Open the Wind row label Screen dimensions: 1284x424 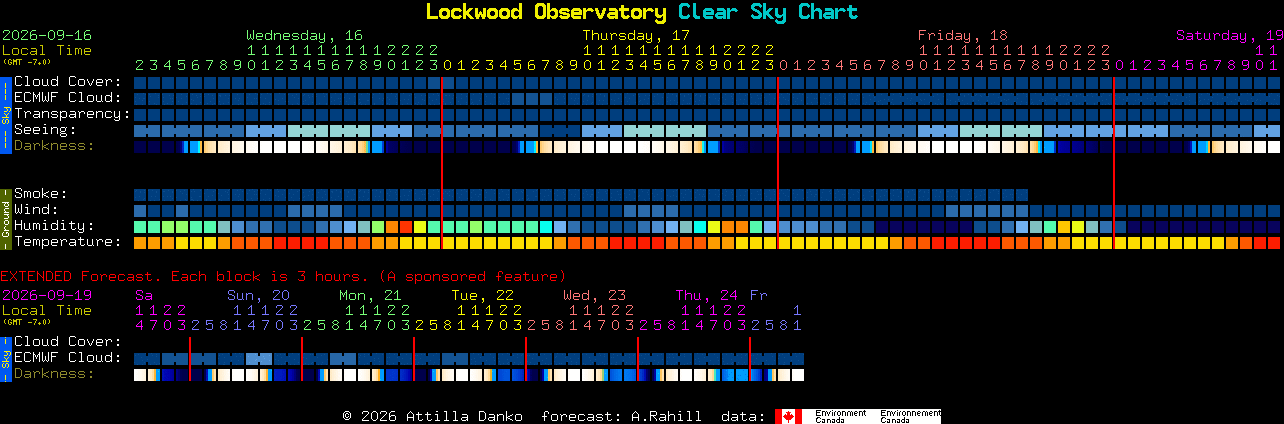36,210
